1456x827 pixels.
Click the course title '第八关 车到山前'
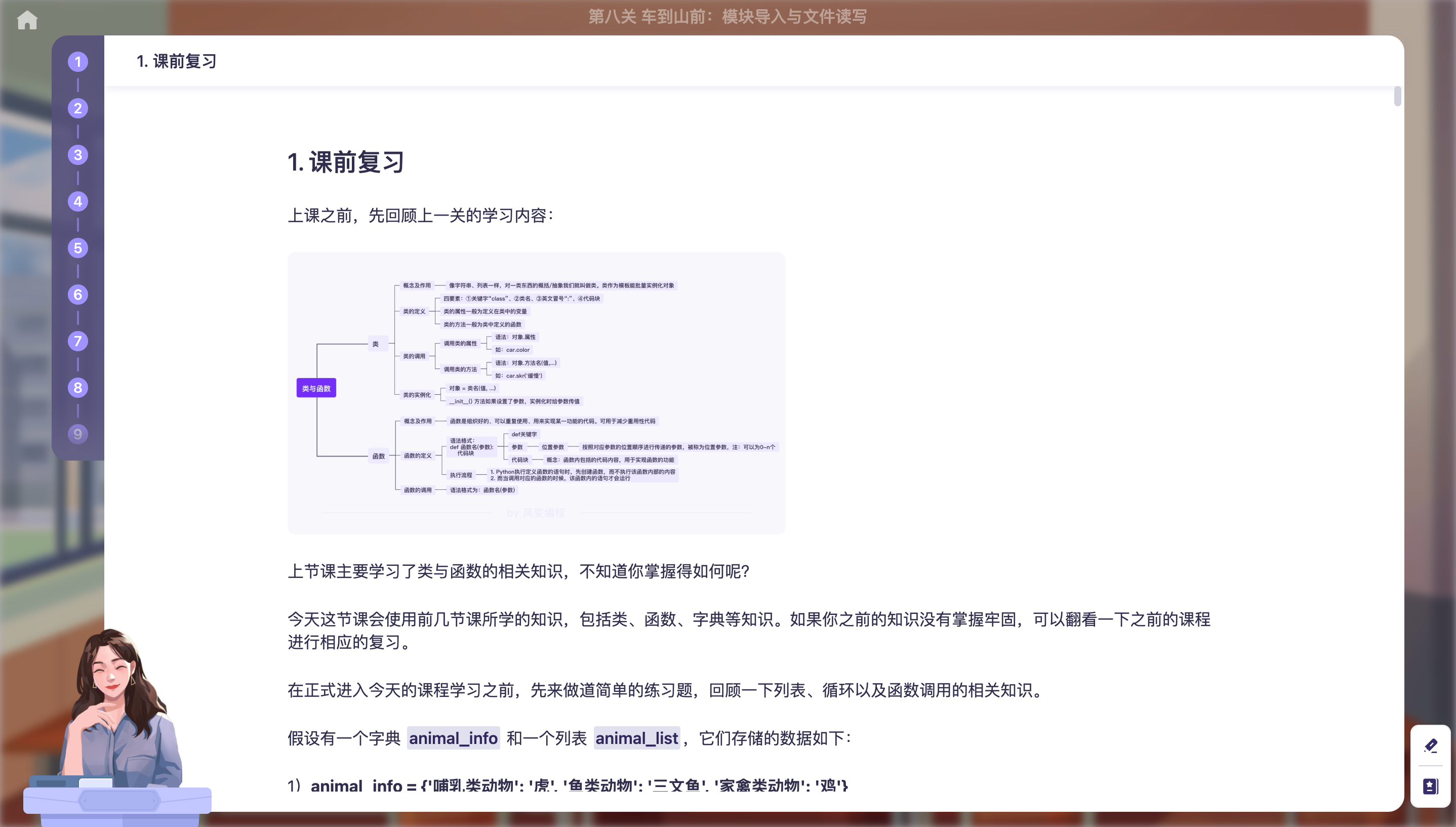727,17
